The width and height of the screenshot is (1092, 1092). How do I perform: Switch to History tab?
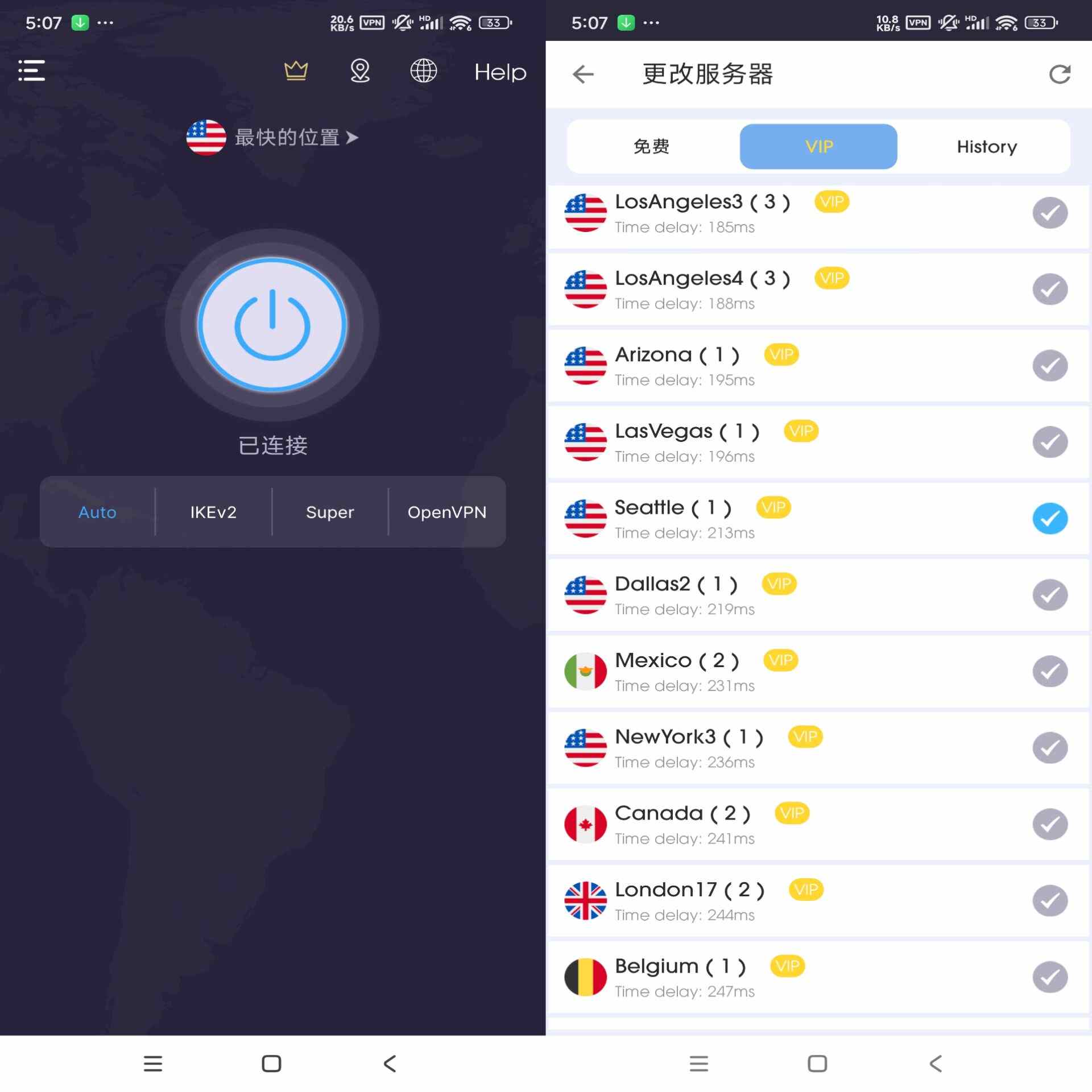(987, 146)
